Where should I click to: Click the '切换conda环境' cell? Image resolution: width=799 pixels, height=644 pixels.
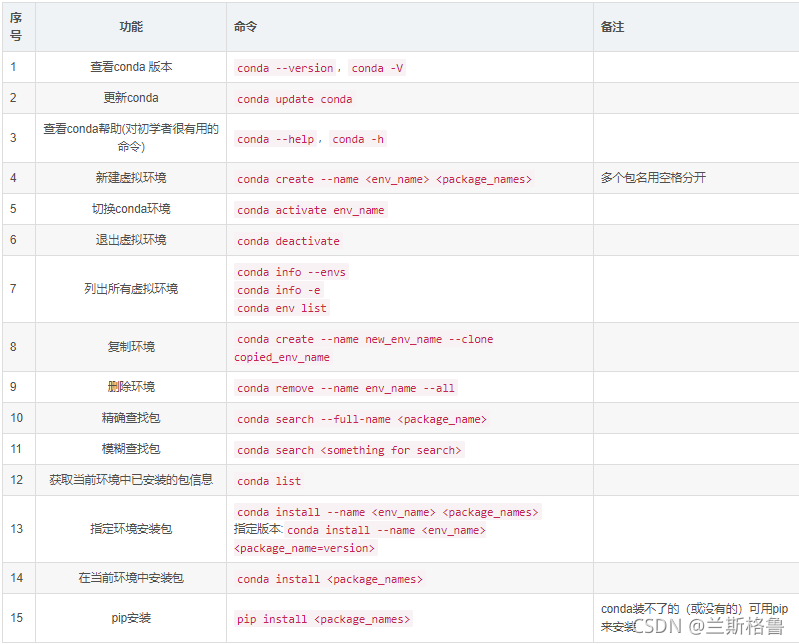pyautogui.click(x=131, y=209)
